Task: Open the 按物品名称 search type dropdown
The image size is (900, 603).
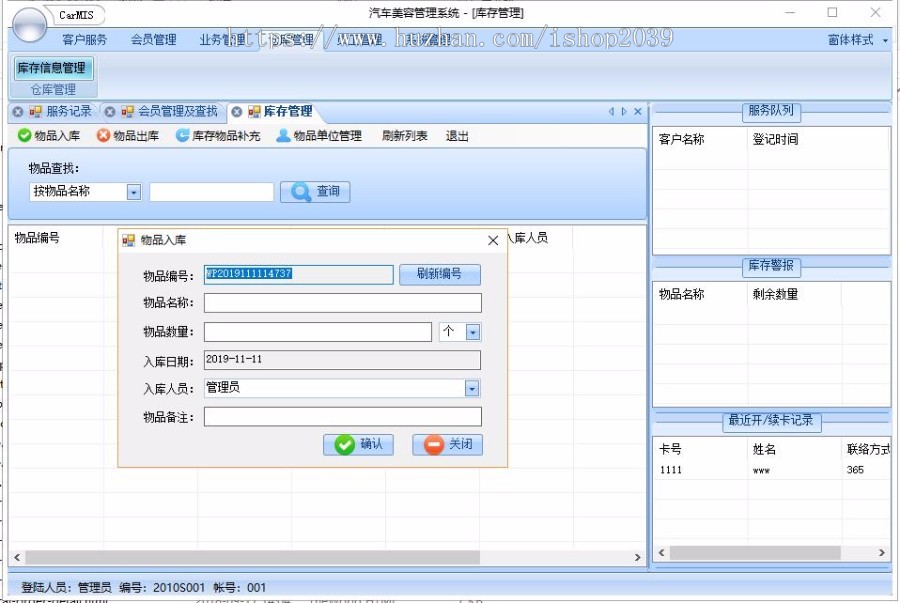Action: point(134,192)
